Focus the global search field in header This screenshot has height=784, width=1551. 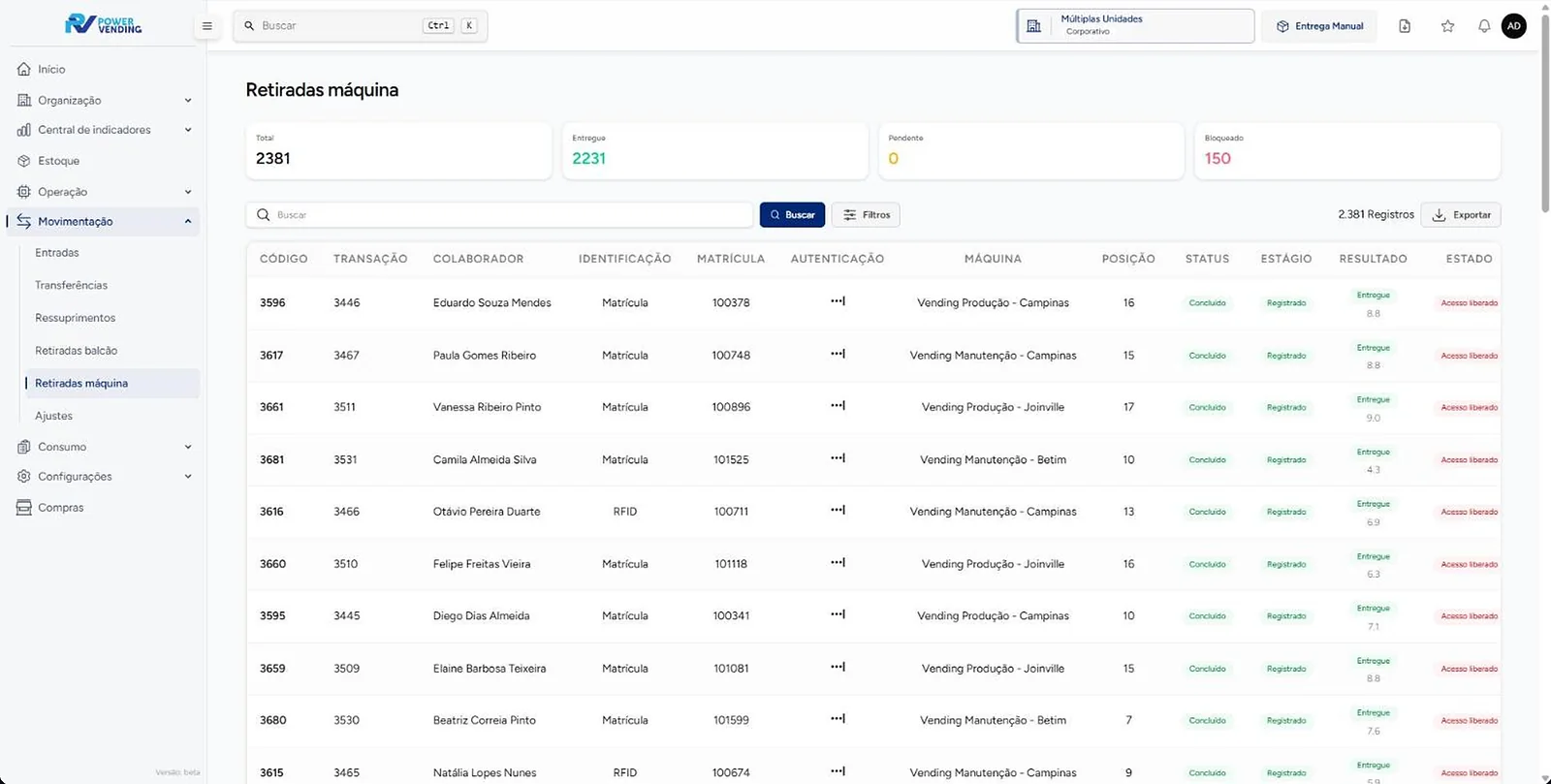click(x=360, y=26)
